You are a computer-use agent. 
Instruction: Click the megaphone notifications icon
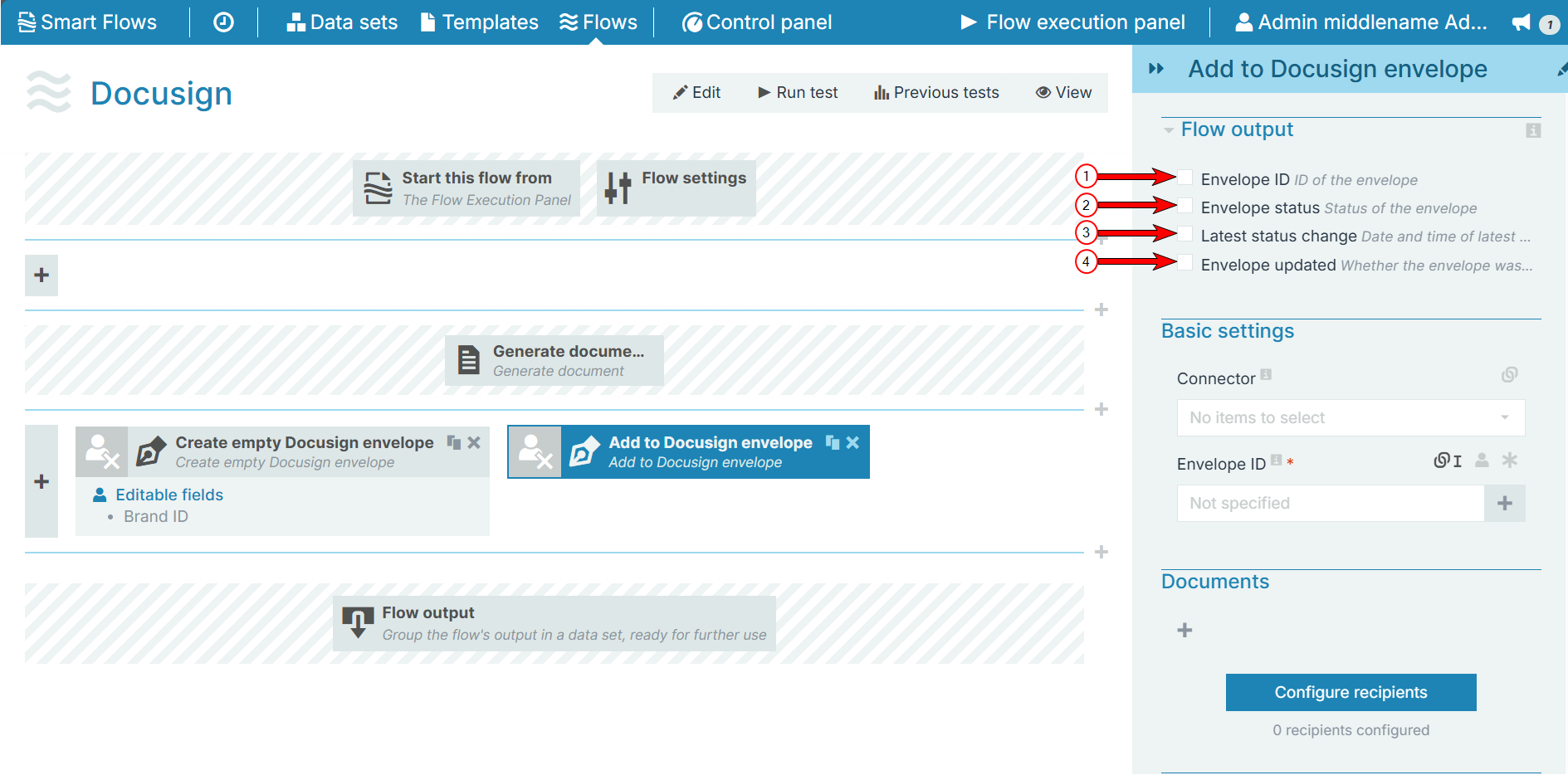tap(1521, 22)
